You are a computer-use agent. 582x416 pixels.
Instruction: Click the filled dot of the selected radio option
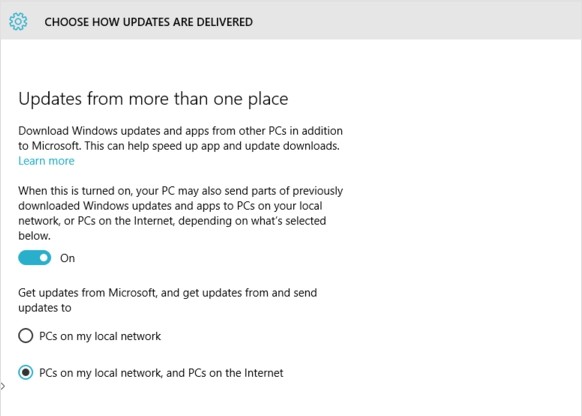26,373
